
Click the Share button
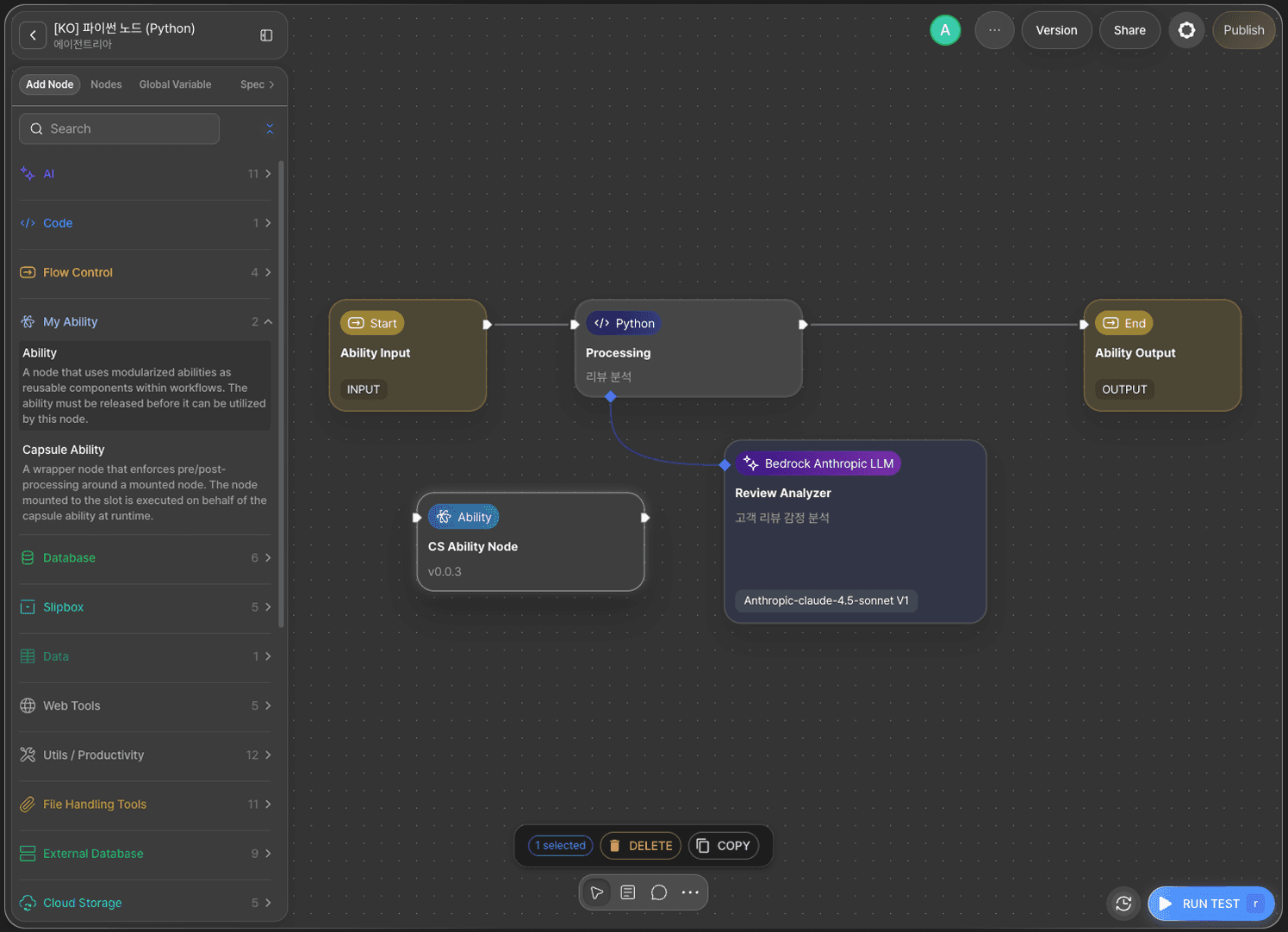(x=1129, y=30)
